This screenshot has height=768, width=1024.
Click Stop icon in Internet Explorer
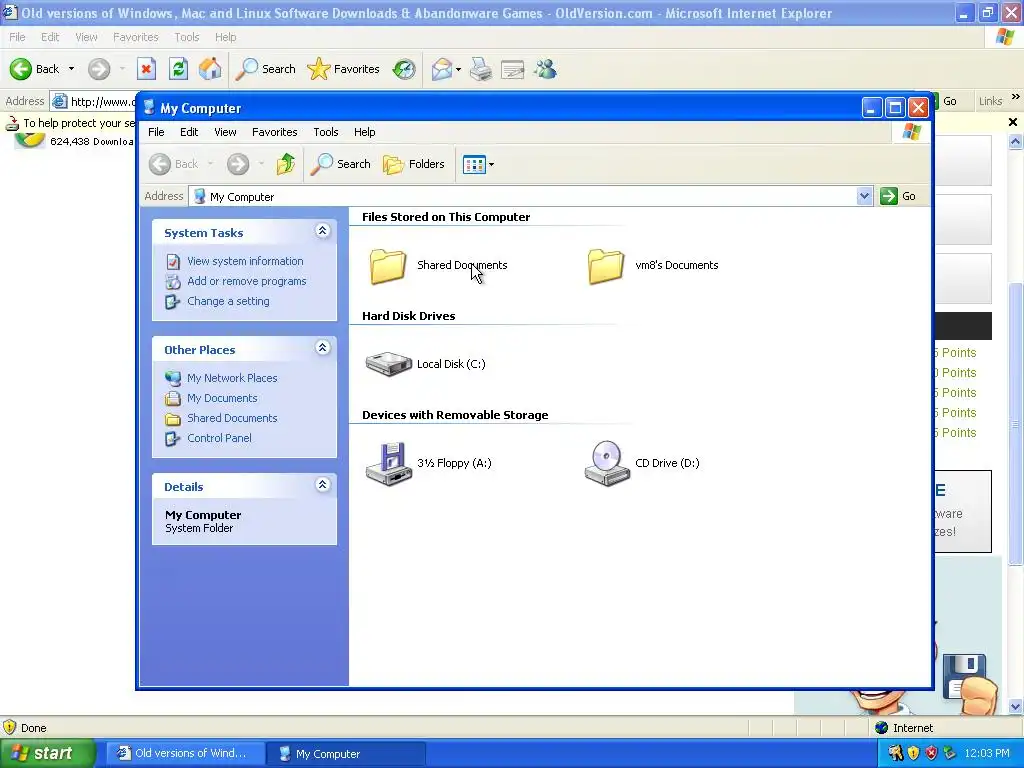click(x=146, y=69)
